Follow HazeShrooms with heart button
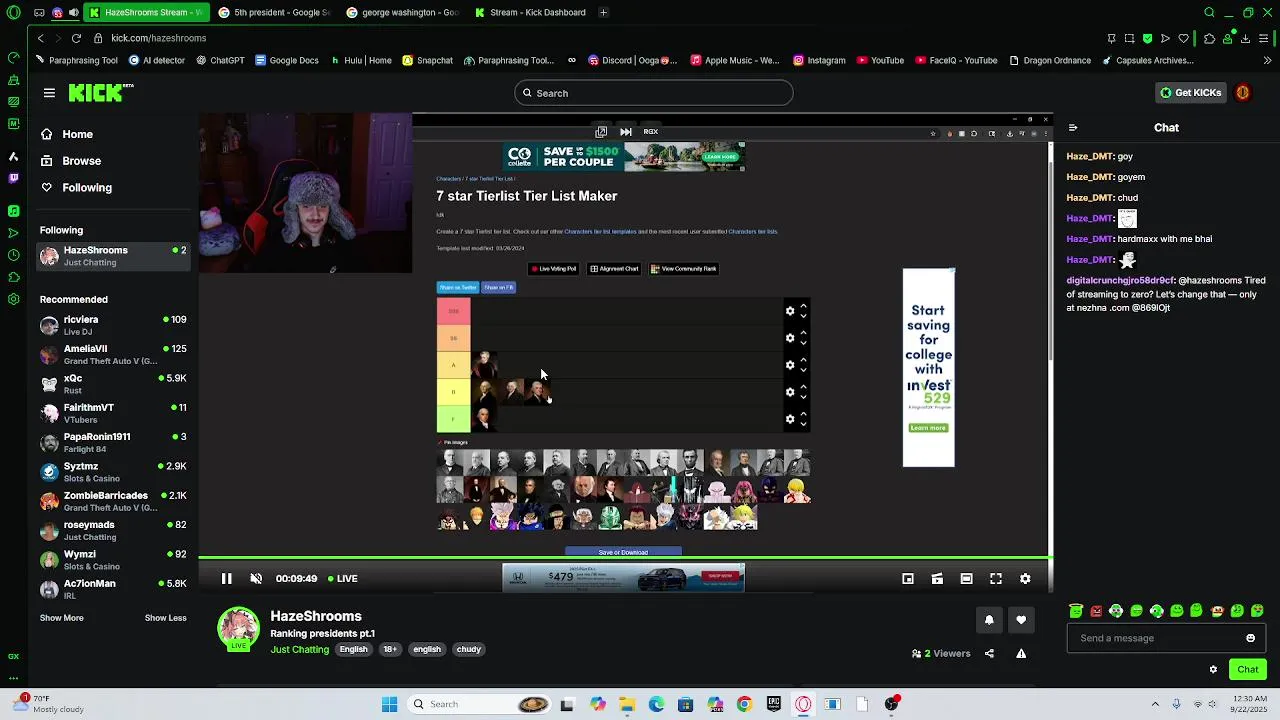The width and height of the screenshot is (1280, 720). [x=1021, y=620]
